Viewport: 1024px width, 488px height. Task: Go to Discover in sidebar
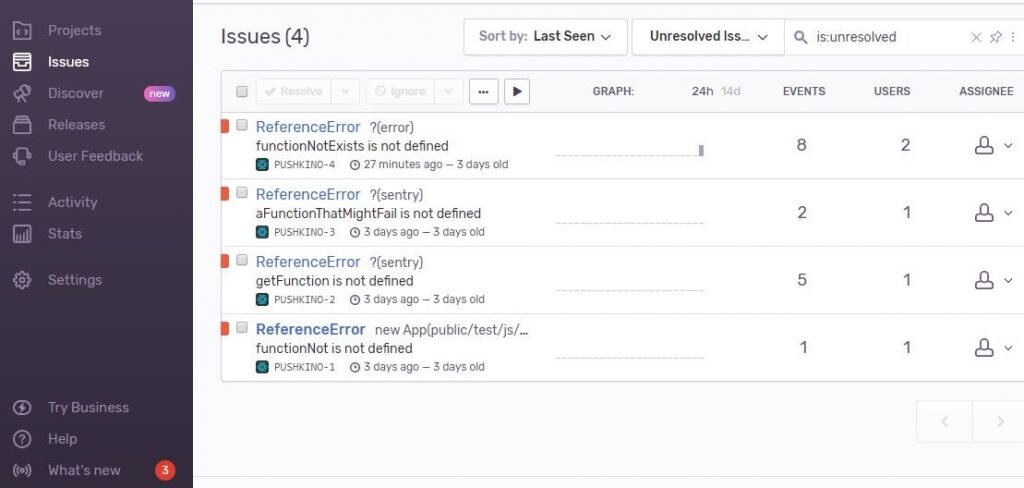(x=75, y=93)
